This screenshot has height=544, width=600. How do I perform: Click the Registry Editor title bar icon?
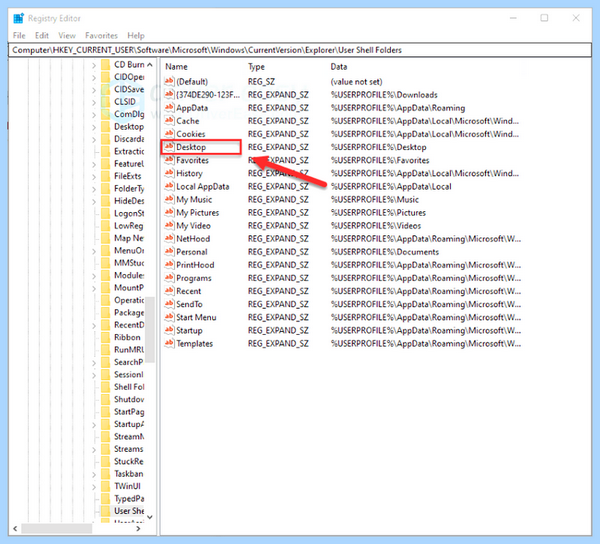[x=18, y=18]
